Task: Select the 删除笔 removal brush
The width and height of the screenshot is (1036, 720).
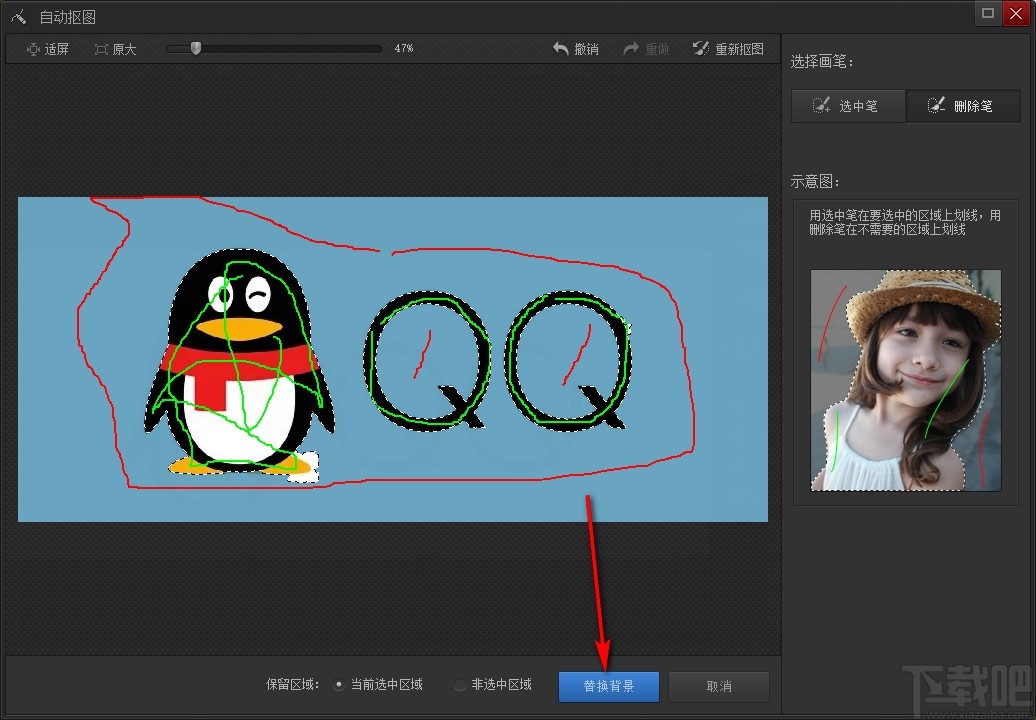Action: point(963,106)
